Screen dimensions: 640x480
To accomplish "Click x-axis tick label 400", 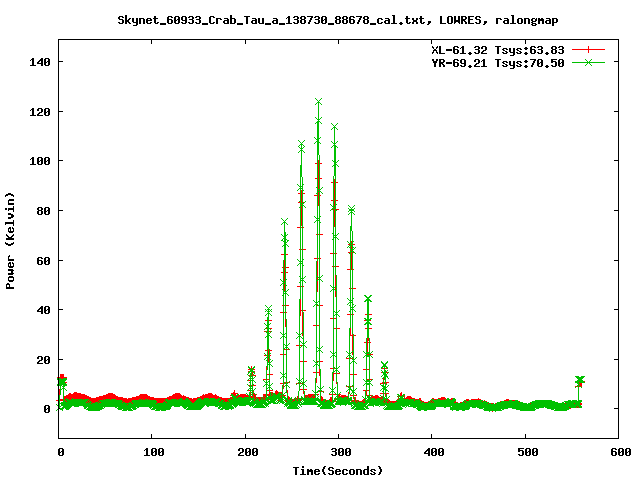I will pos(434,452).
